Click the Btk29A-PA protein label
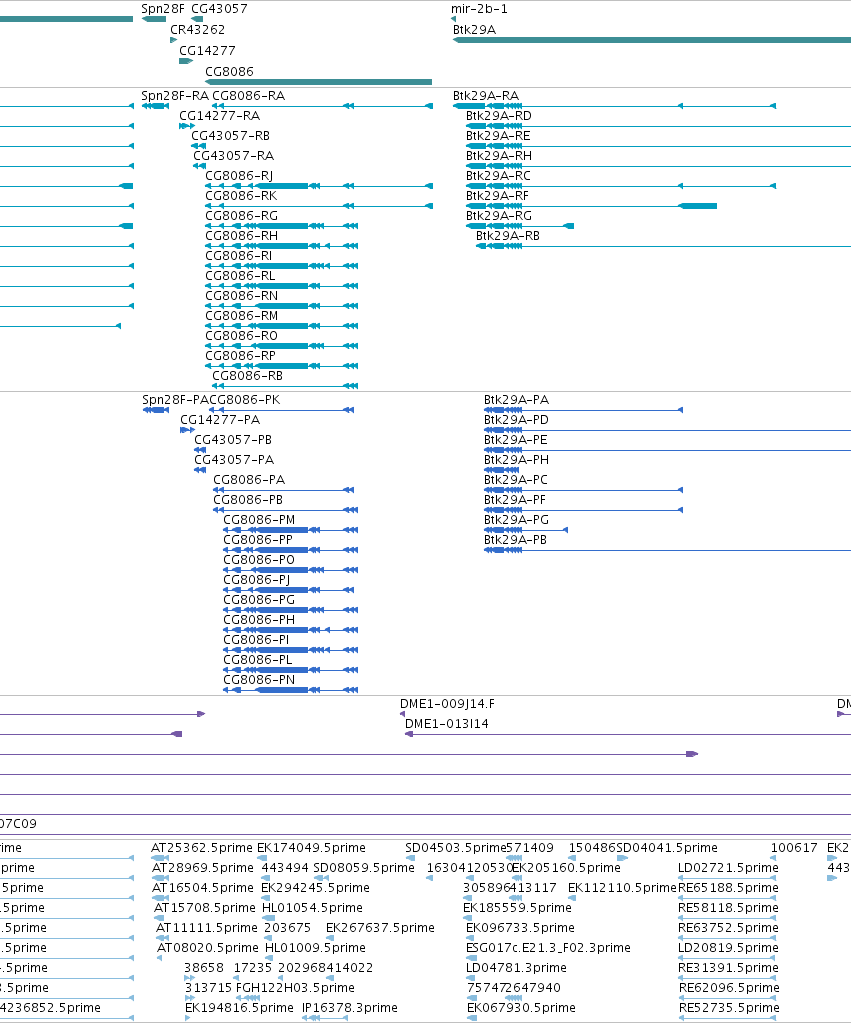The width and height of the screenshot is (851, 1023). click(516, 400)
